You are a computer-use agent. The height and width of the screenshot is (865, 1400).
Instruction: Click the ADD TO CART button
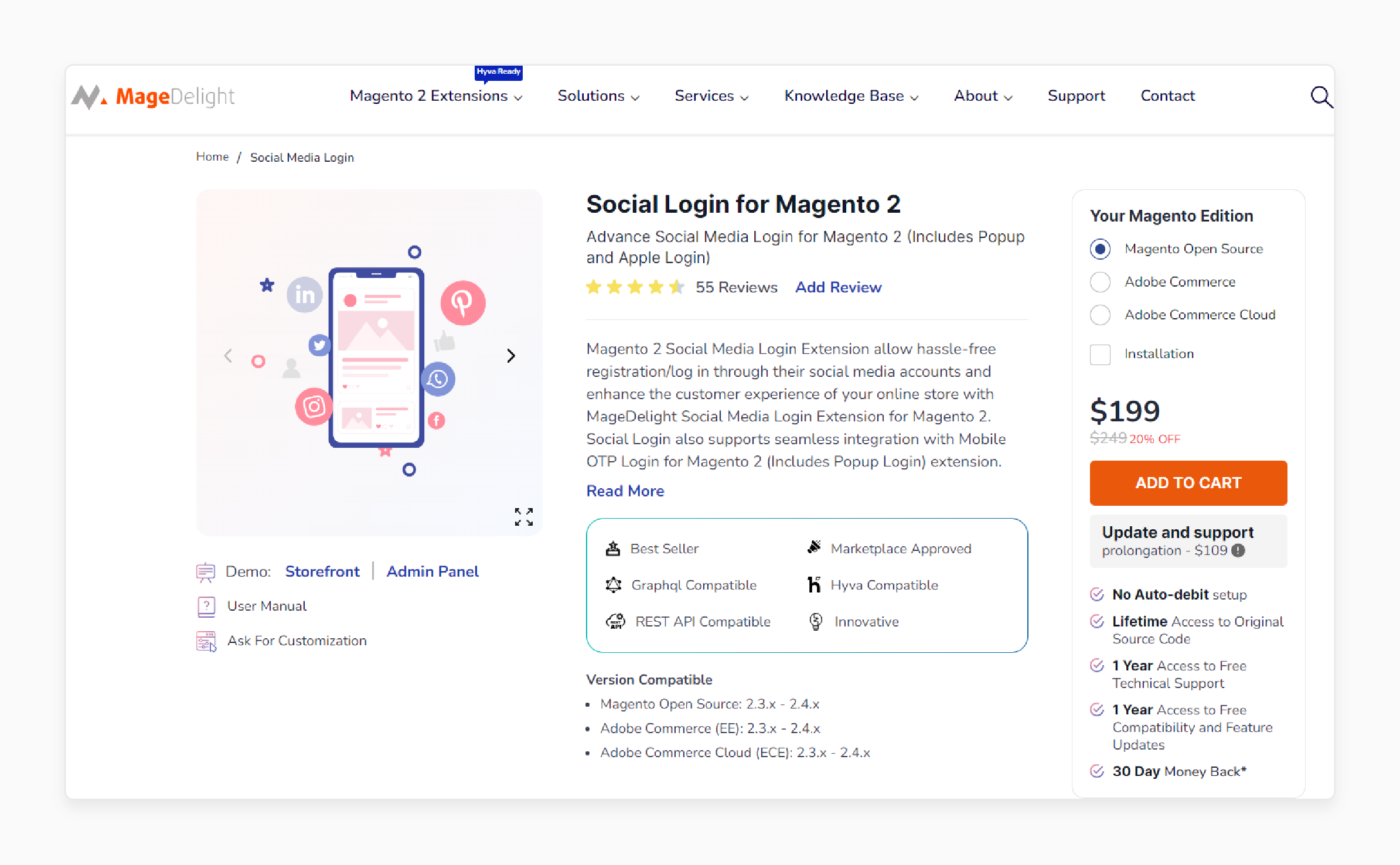tap(1188, 483)
